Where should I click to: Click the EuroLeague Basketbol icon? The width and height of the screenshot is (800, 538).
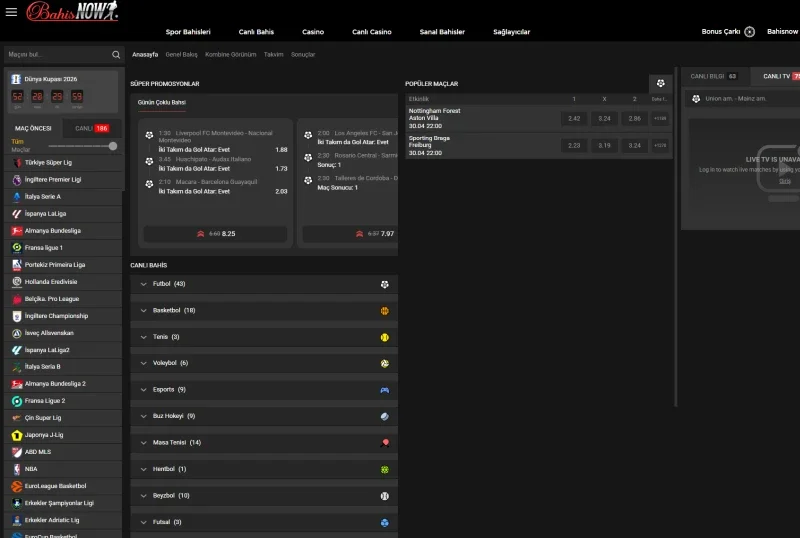click(x=17, y=486)
